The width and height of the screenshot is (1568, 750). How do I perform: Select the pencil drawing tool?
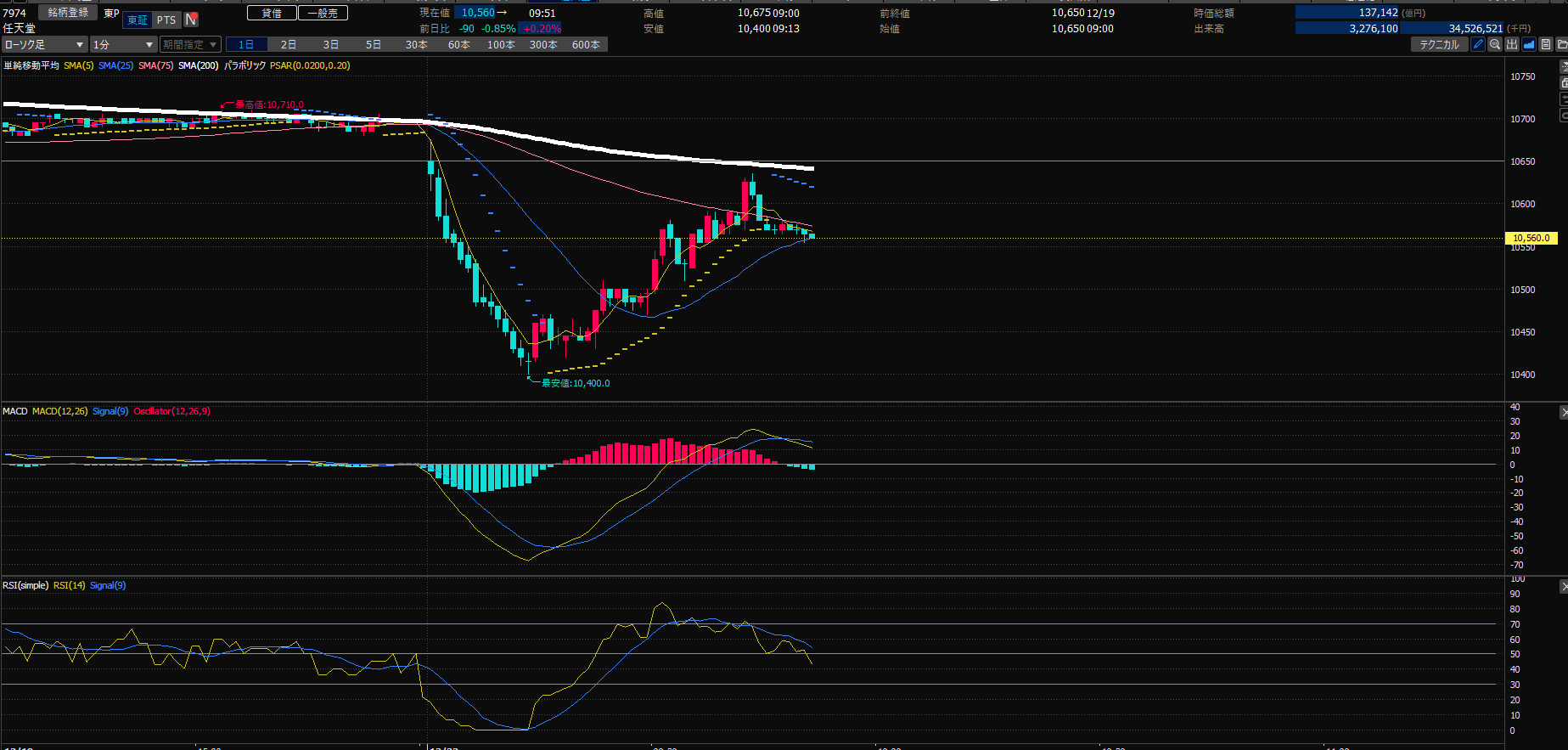pyautogui.click(x=1478, y=45)
